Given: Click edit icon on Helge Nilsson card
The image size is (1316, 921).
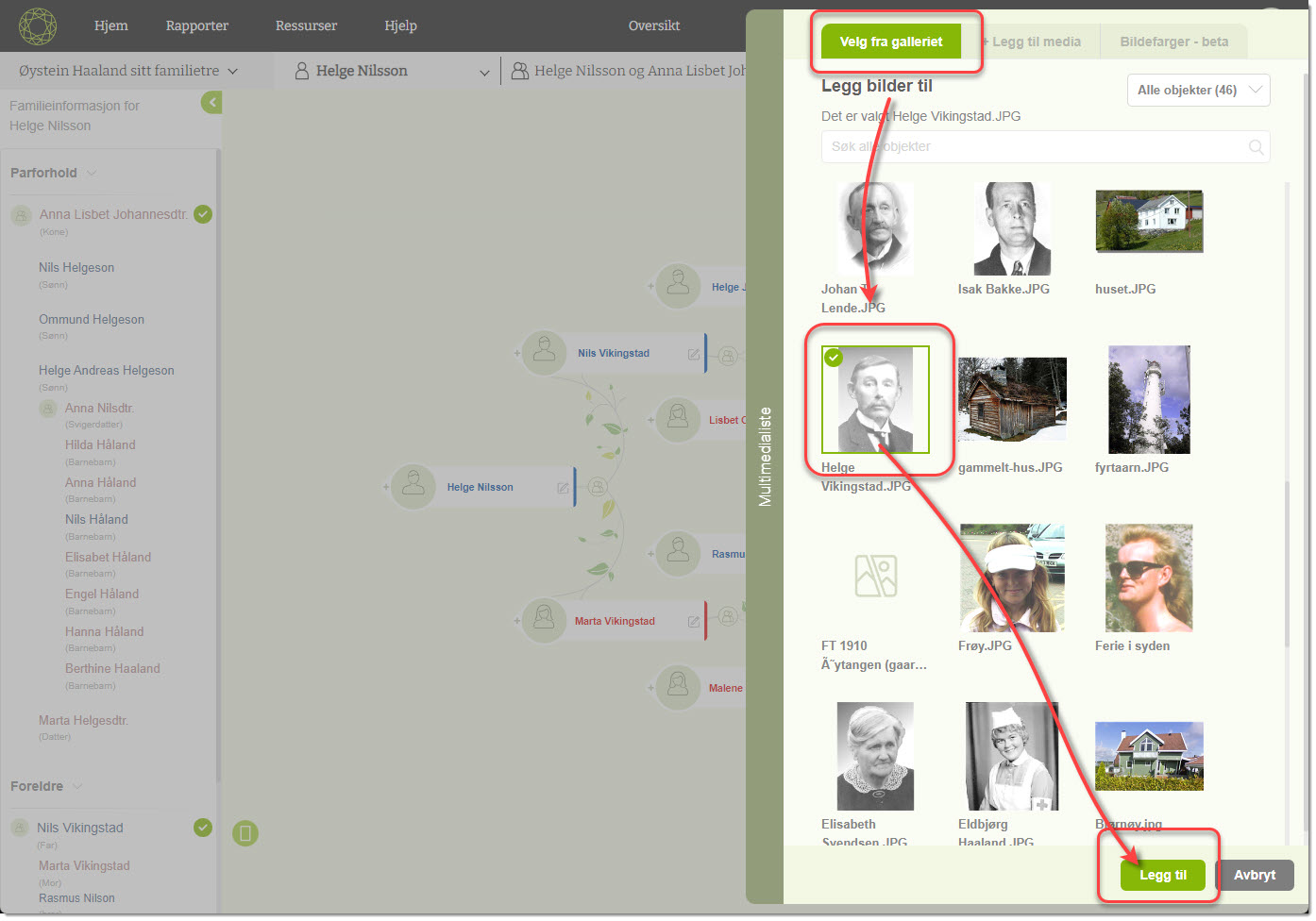Looking at the screenshot, I should [563, 488].
